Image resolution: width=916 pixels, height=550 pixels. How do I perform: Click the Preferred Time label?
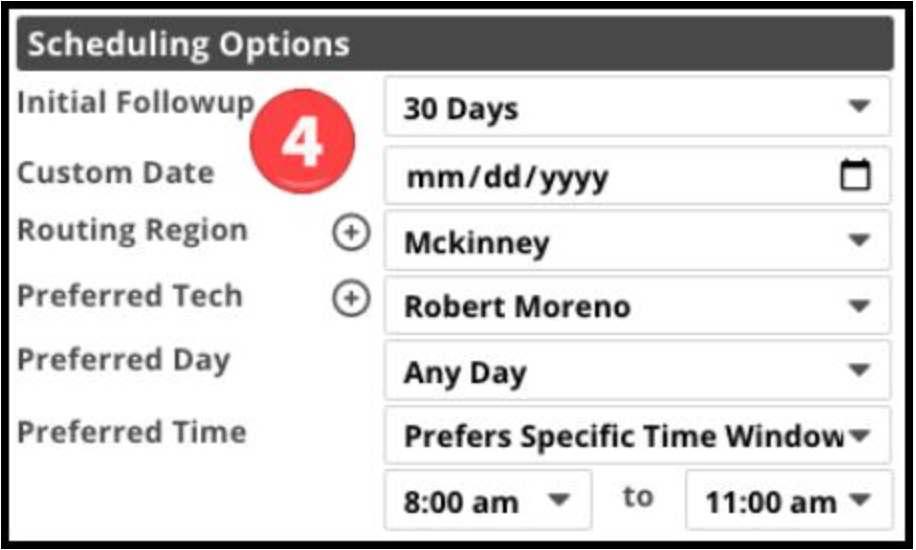pyautogui.click(x=131, y=432)
